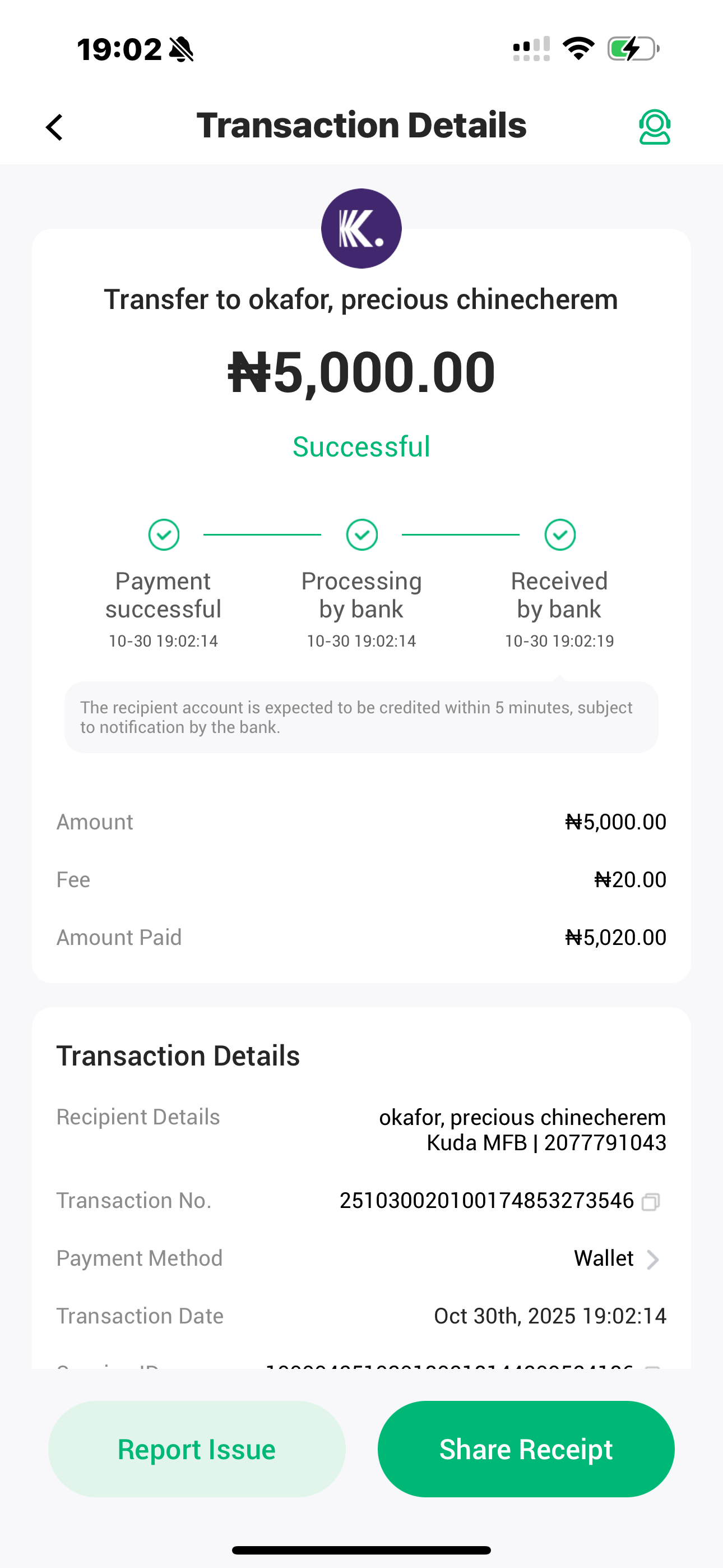Tap the Processing by bank checkmark
The width and height of the screenshot is (723, 1568).
361,534
